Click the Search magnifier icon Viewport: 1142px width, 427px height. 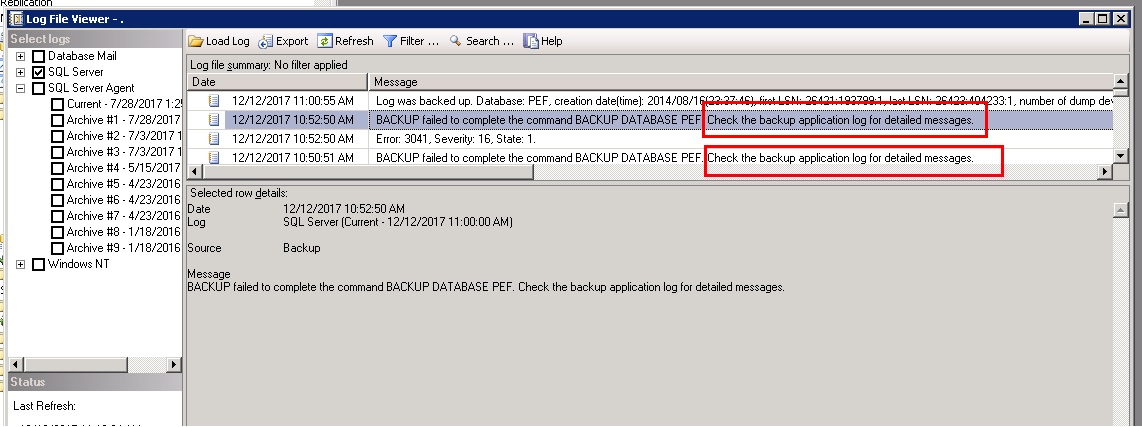coord(456,42)
